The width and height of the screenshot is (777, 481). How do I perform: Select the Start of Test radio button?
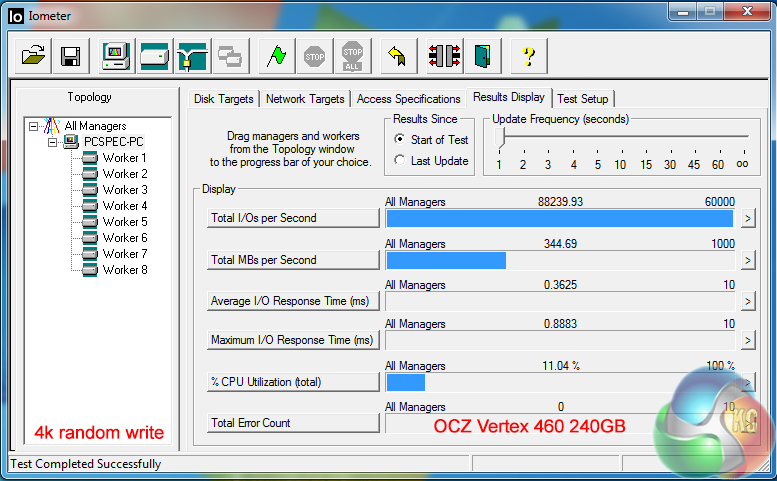tap(399, 139)
